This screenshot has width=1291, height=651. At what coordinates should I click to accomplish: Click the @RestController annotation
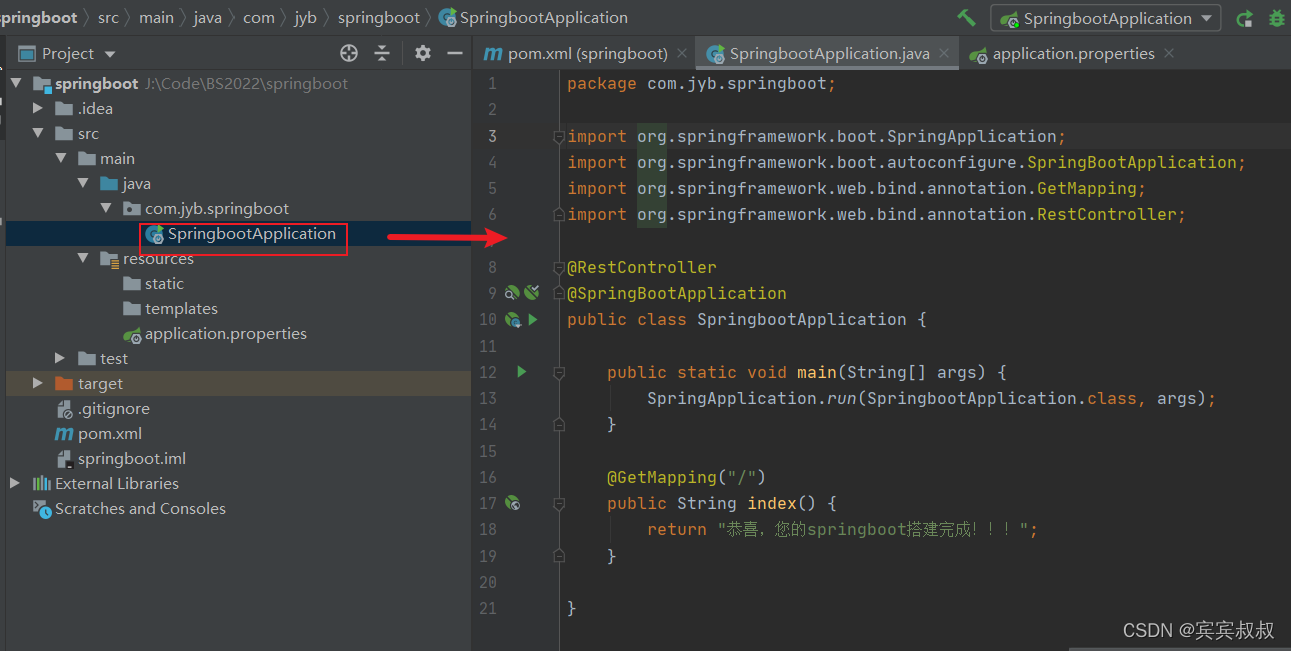[x=642, y=268]
